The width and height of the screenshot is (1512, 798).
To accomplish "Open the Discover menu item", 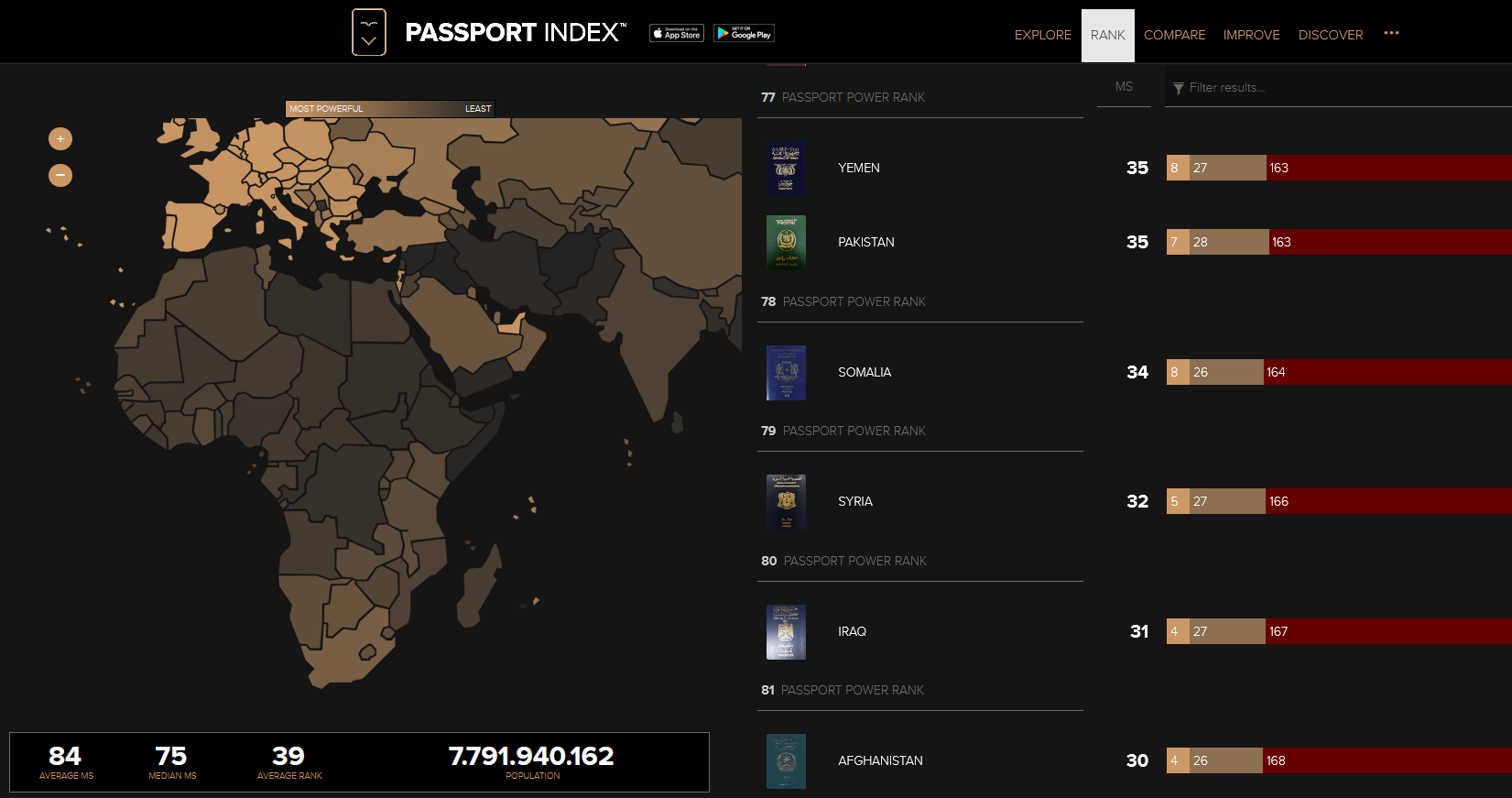I will (x=1330, y=35).
